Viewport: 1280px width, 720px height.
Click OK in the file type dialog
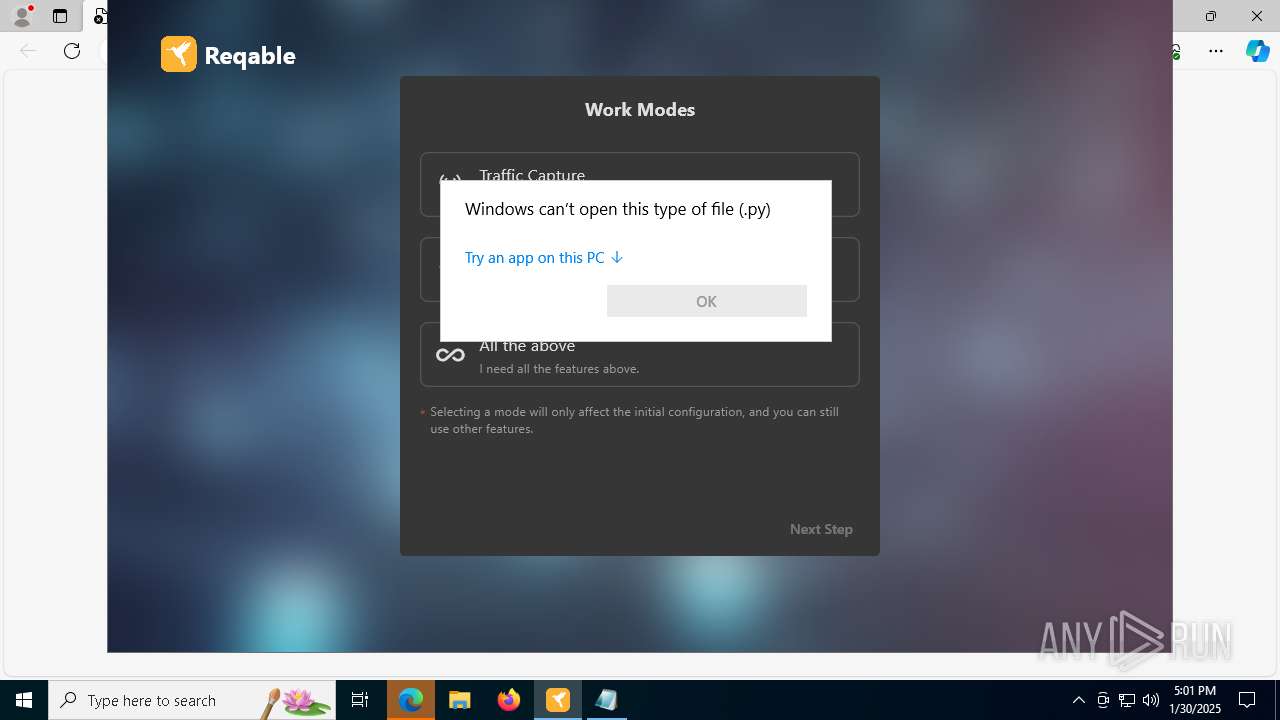coord(706,301)
